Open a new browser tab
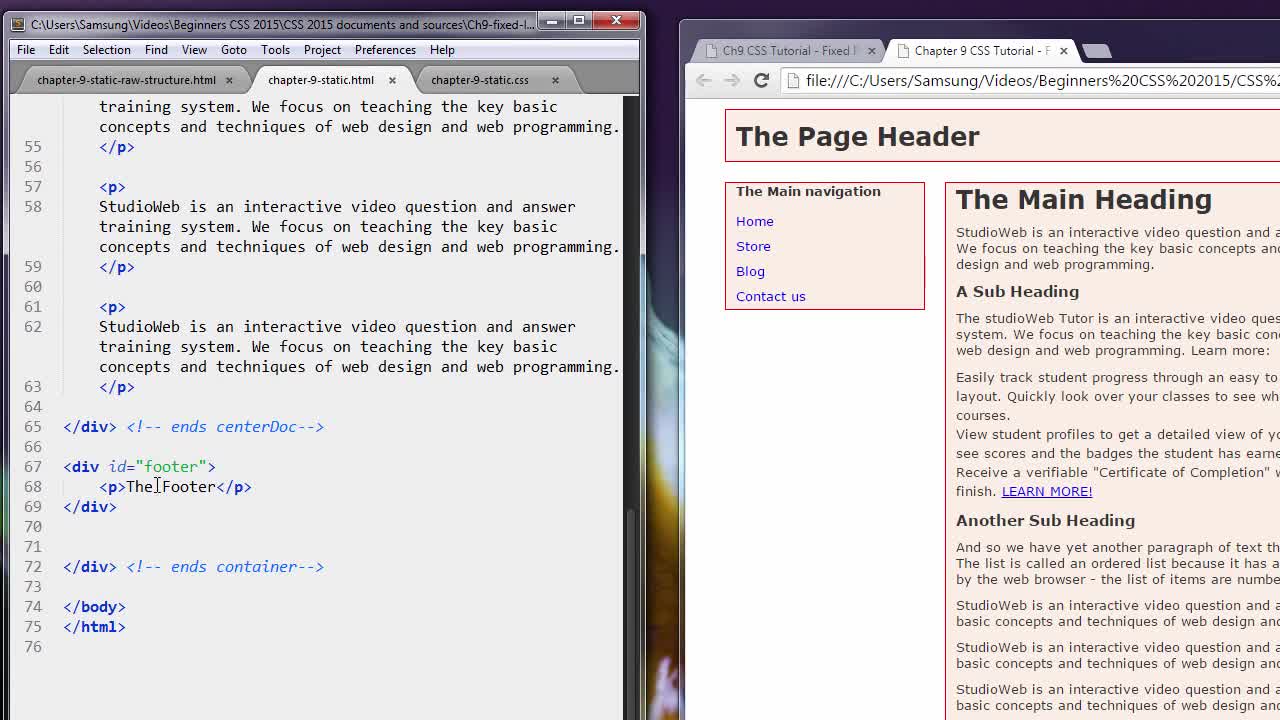Viewport: 1280px width, 720px height. 1096,51
